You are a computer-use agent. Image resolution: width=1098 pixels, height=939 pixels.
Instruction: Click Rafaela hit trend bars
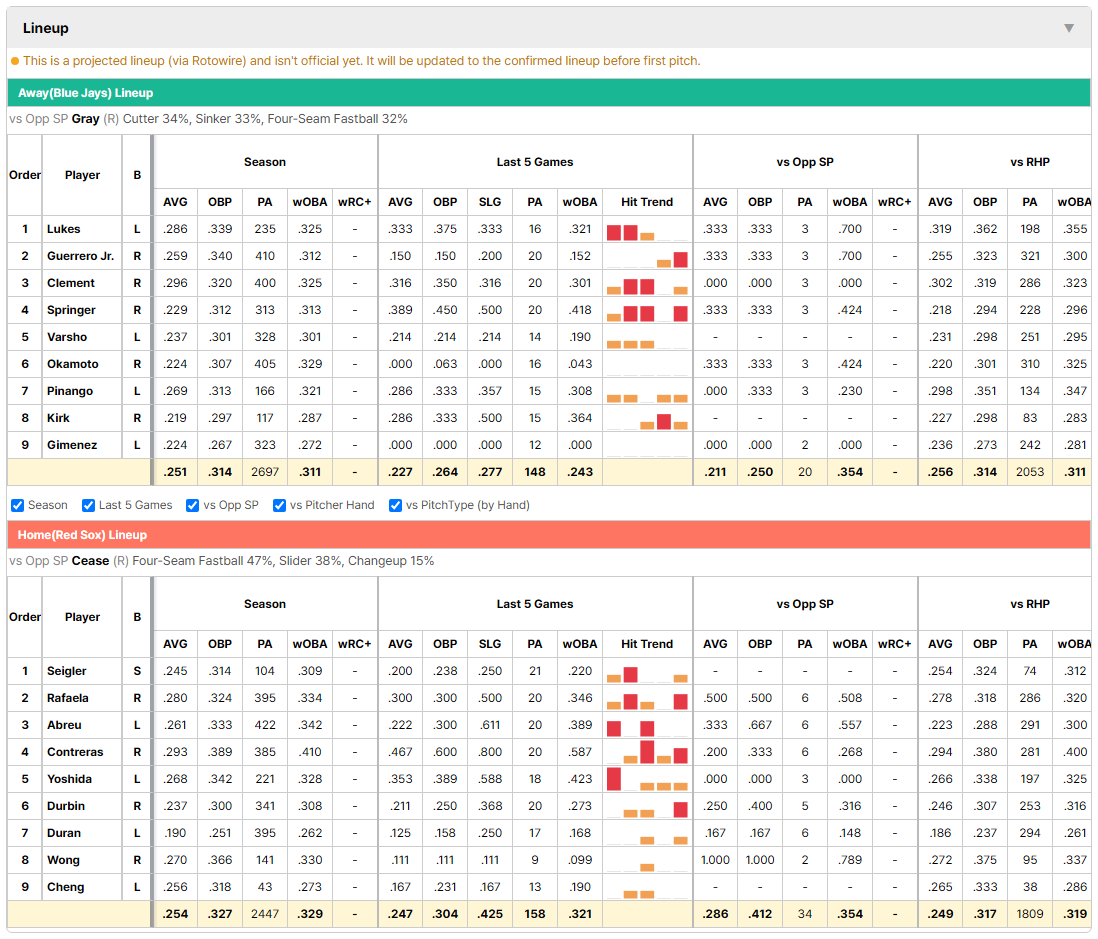tap(647, 698)
